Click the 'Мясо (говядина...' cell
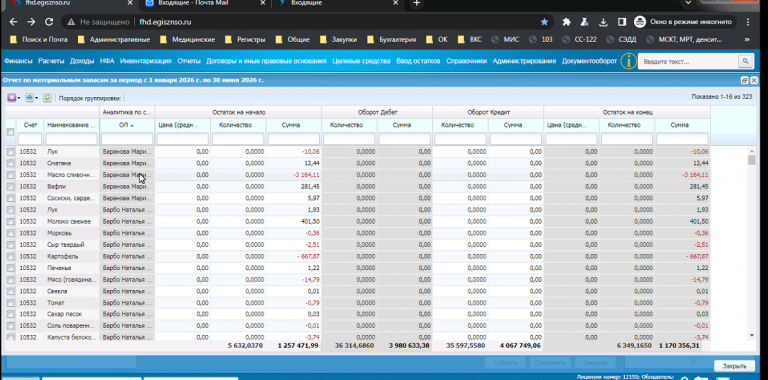Image resolution: width=768 pixels, height=380 pixels. tap(71, 280)
